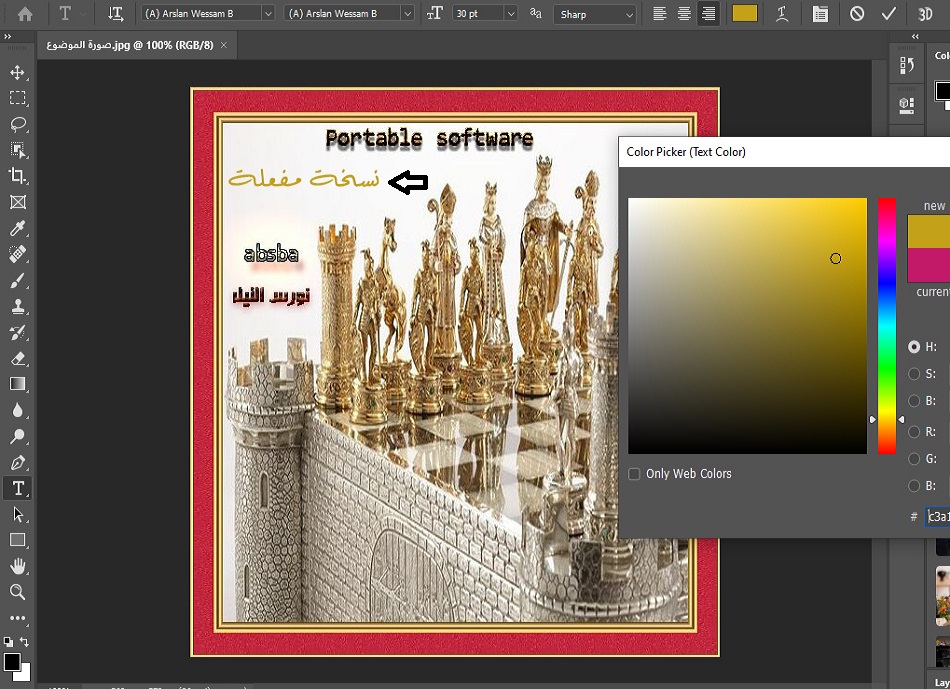Click the hex color input field

(938, 516)
